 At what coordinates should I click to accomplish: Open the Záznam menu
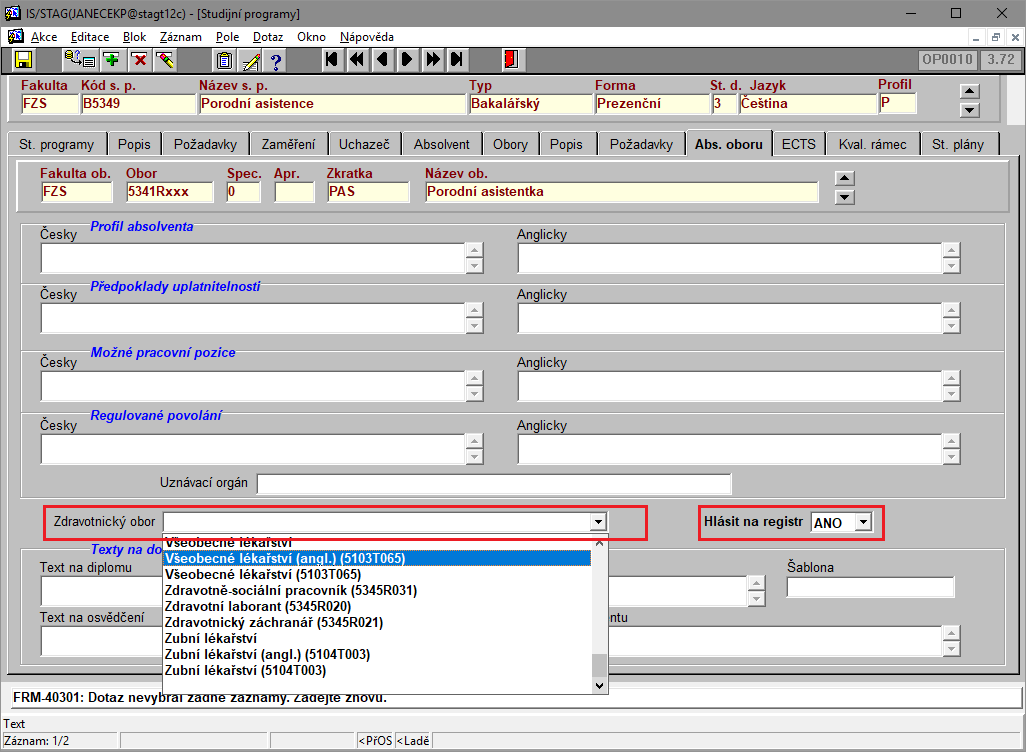pyautogui.click(x=181, y=37)
